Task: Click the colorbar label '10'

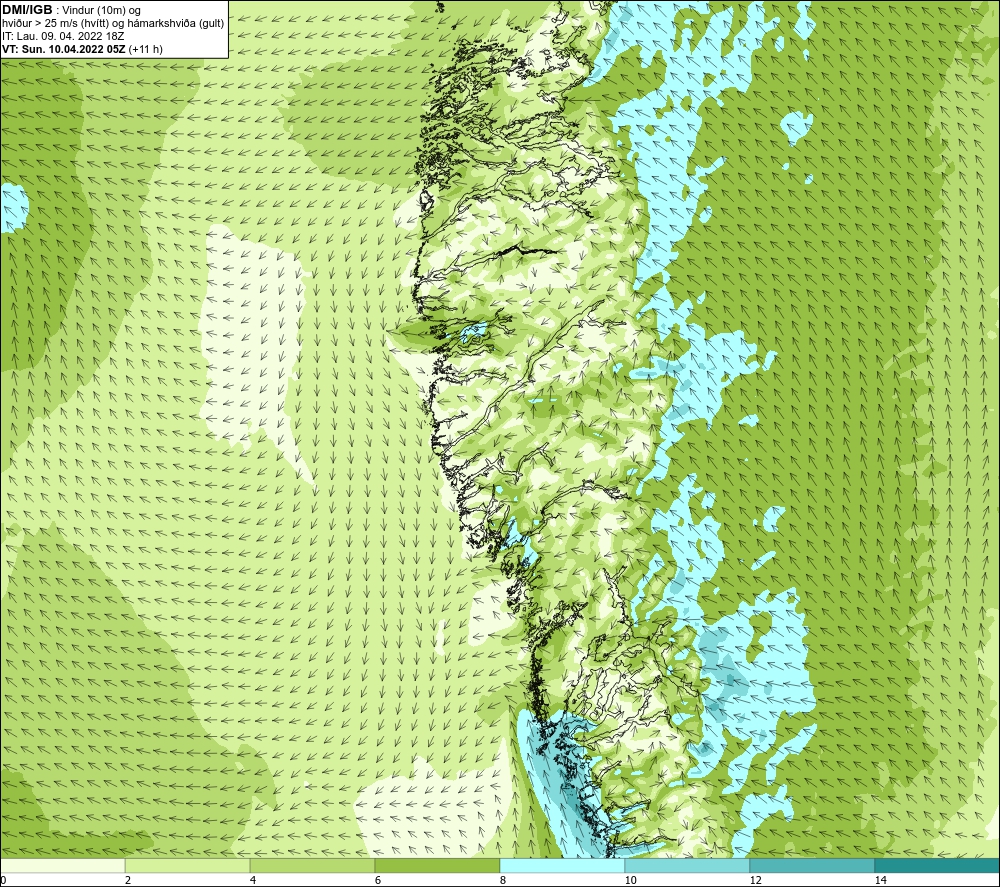Action: tap(630, 880)
